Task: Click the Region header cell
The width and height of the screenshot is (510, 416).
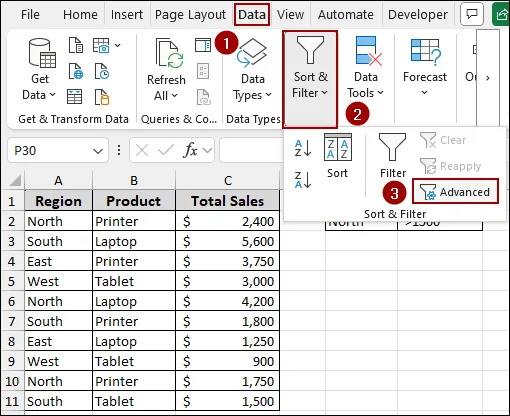Action: click(x=58, y=201)
